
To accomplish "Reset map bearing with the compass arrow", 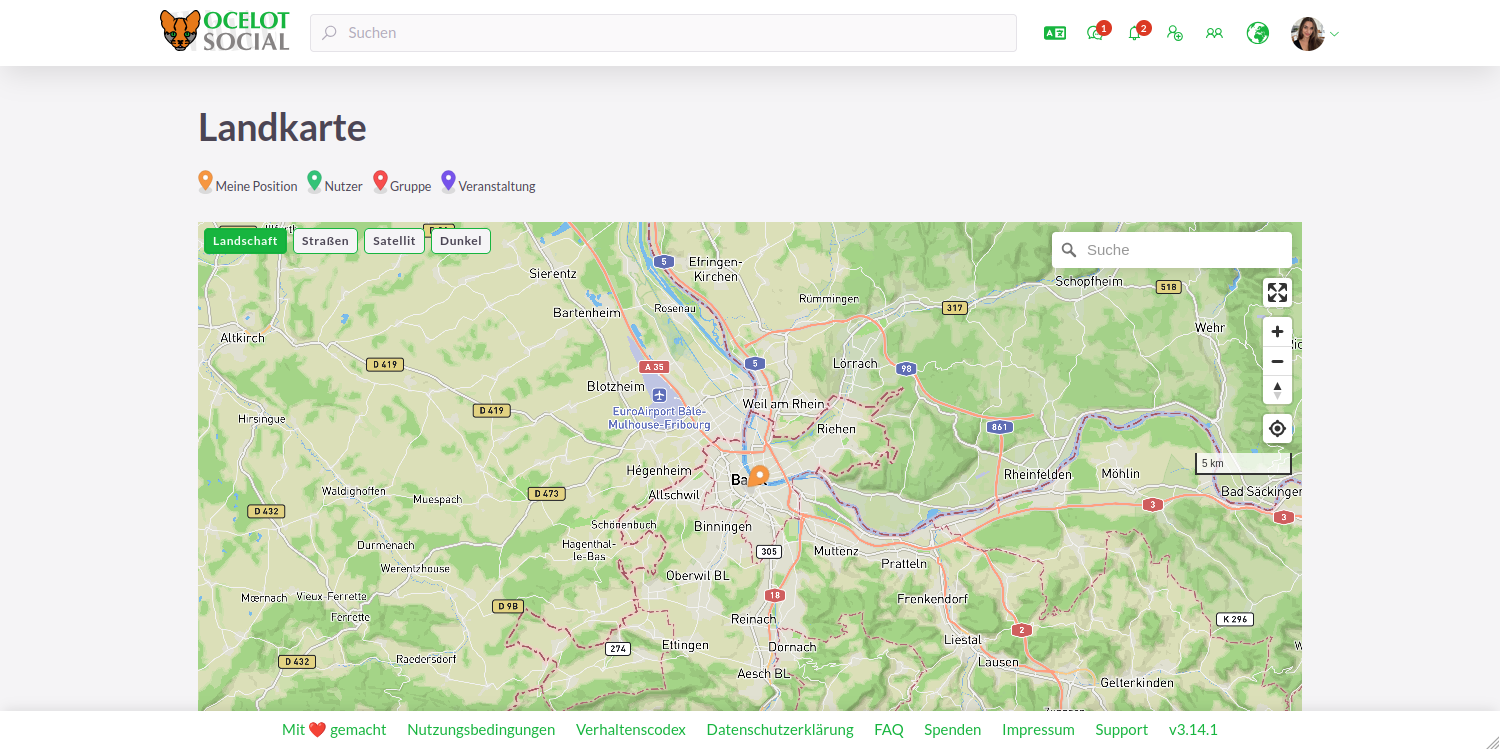I will pos(1277,390).
